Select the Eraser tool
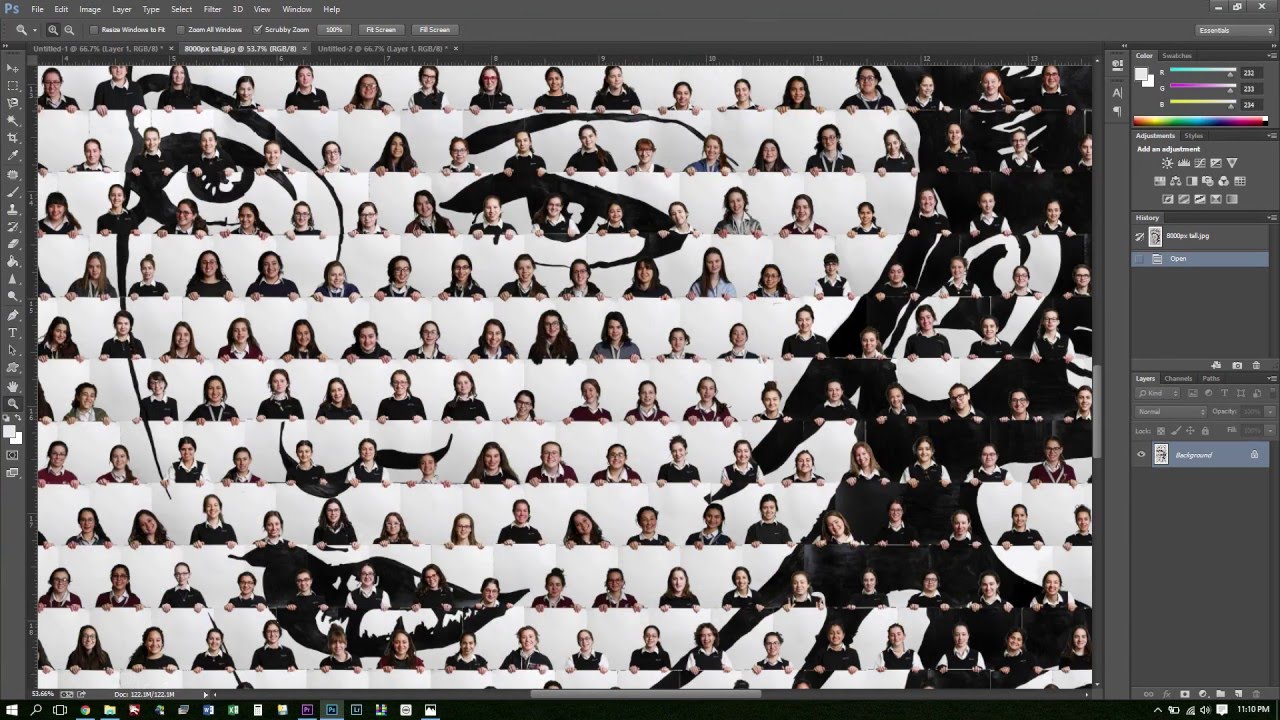Viewport: 1280px width, 720px height. (x=13, y=244)
